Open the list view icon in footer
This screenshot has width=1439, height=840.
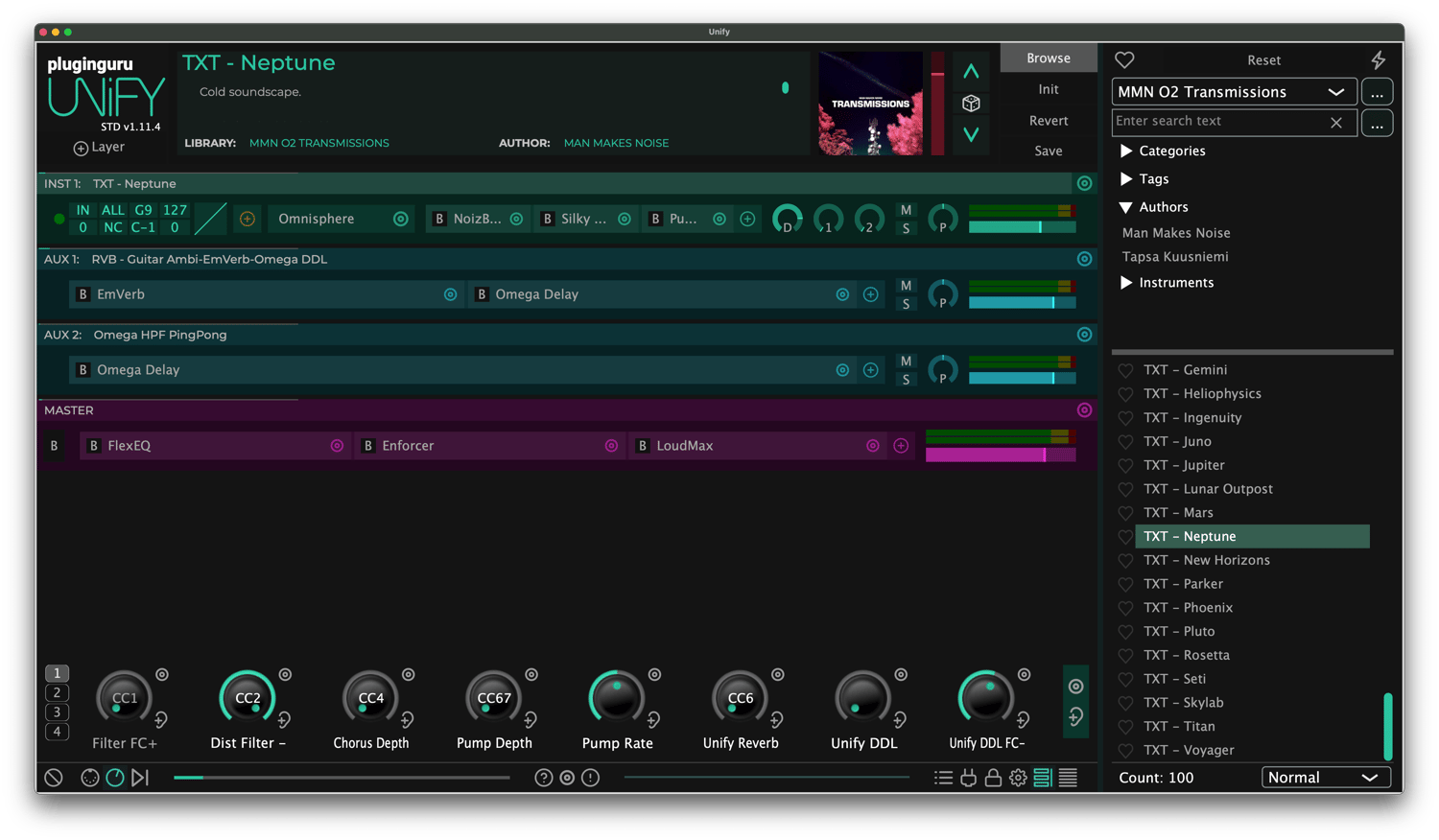(944, 778)
